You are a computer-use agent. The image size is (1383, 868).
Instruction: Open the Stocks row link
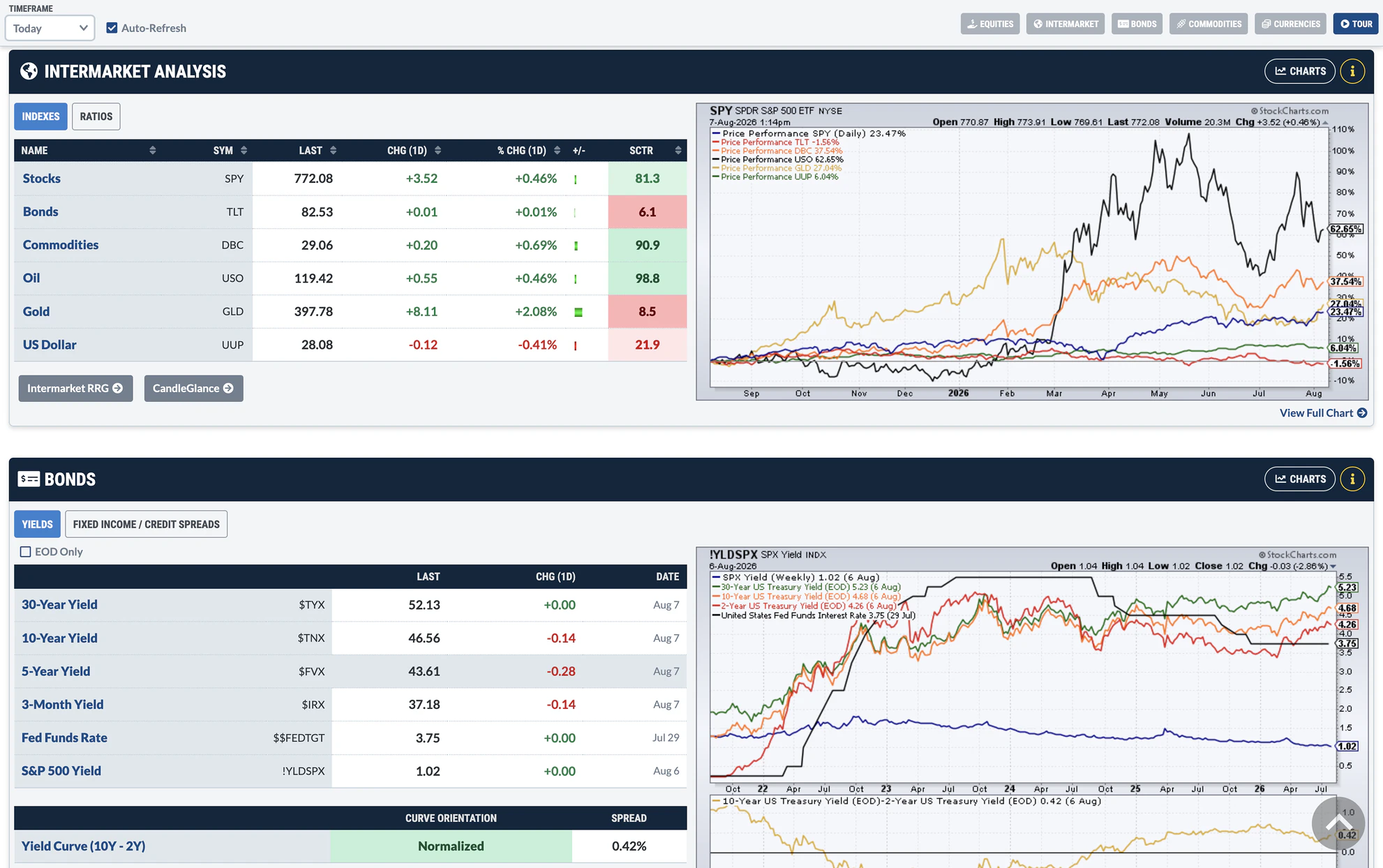point(42,179)
